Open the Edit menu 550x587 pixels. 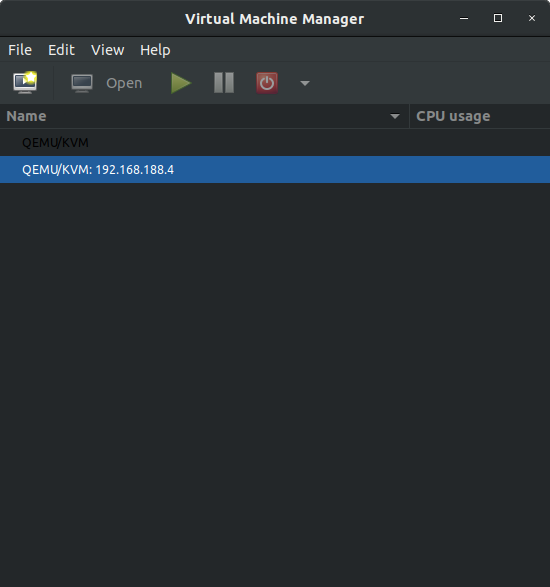point(61,50)
